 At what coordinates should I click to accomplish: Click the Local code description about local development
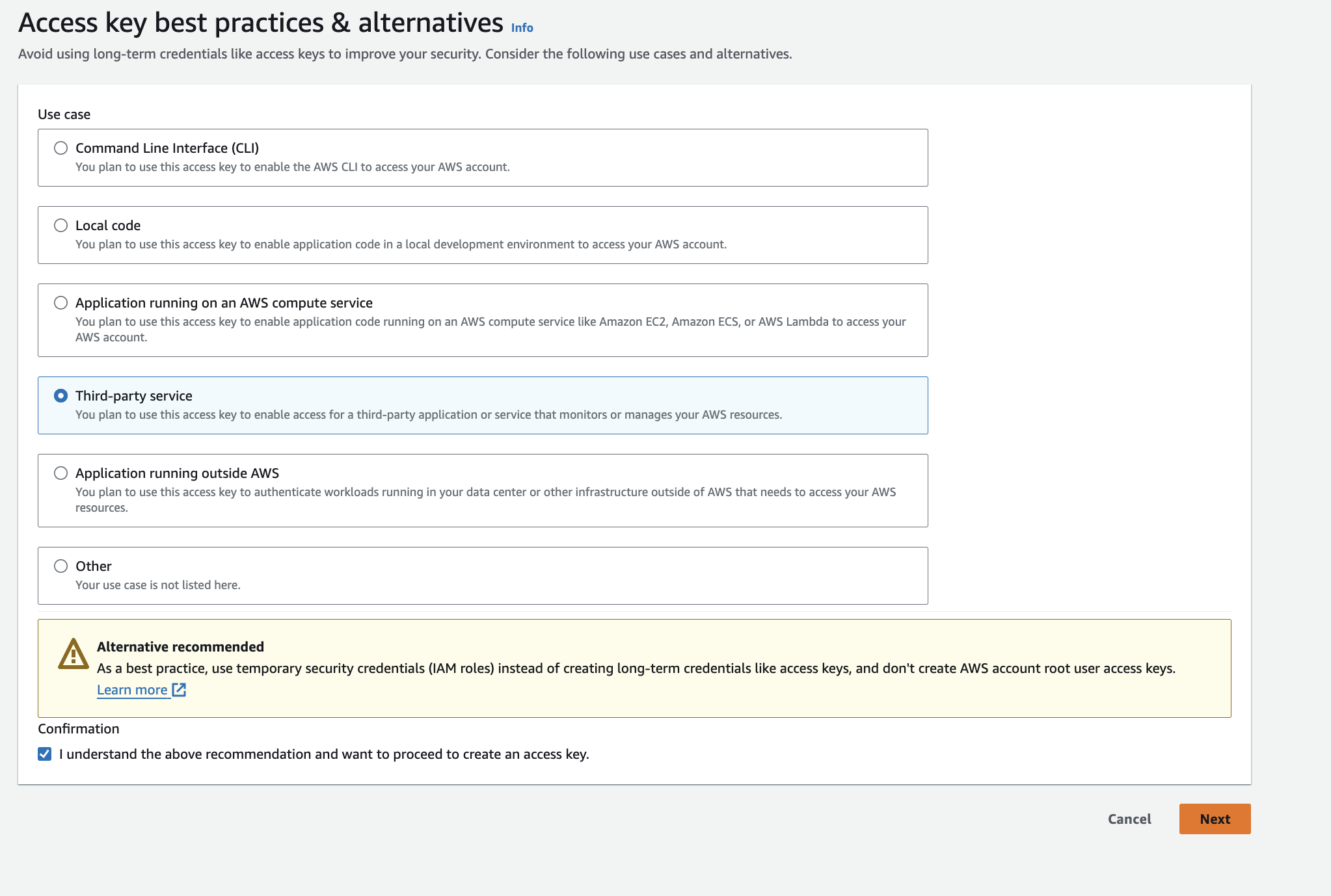pyautogui.click(x=401, y=244)
